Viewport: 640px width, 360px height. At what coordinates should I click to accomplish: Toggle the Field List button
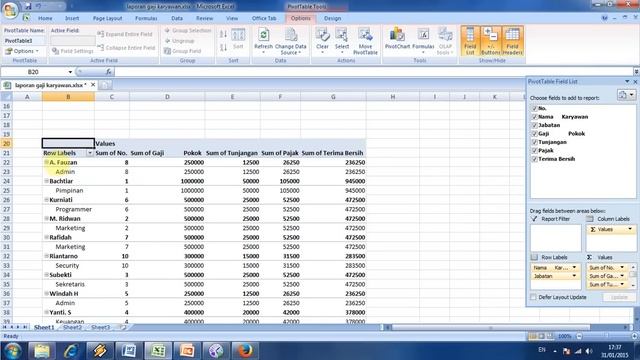pos(470,40)
